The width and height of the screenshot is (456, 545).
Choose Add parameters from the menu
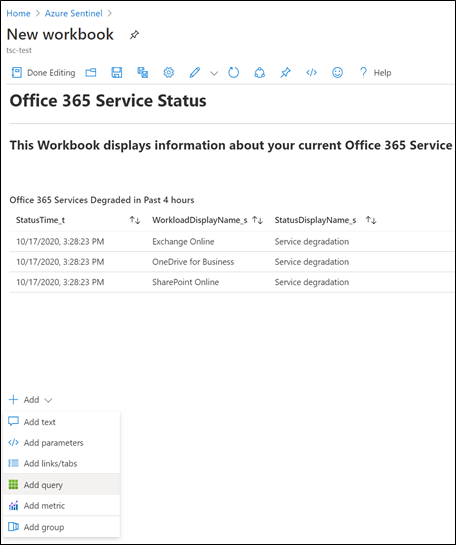pyautogui.click(x=62, y=443)
